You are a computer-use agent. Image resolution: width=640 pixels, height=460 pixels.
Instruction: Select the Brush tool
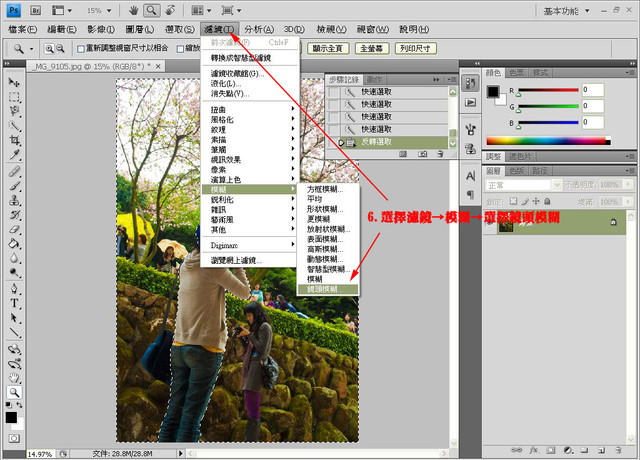pos(14,186)
